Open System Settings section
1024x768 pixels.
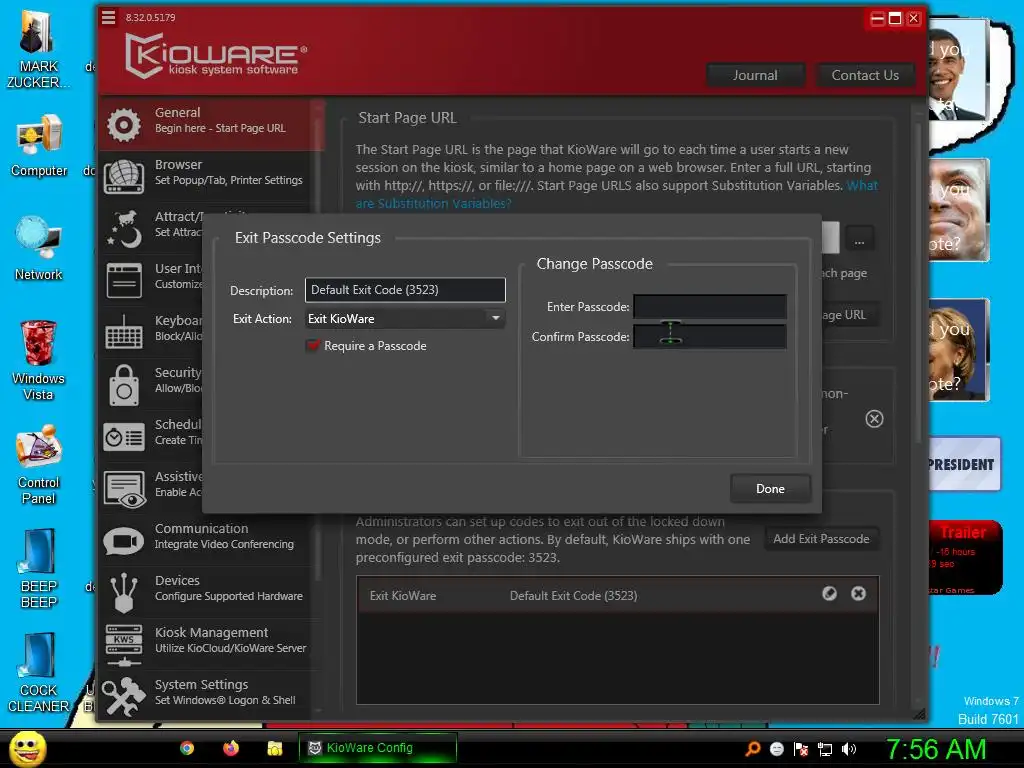209,696
